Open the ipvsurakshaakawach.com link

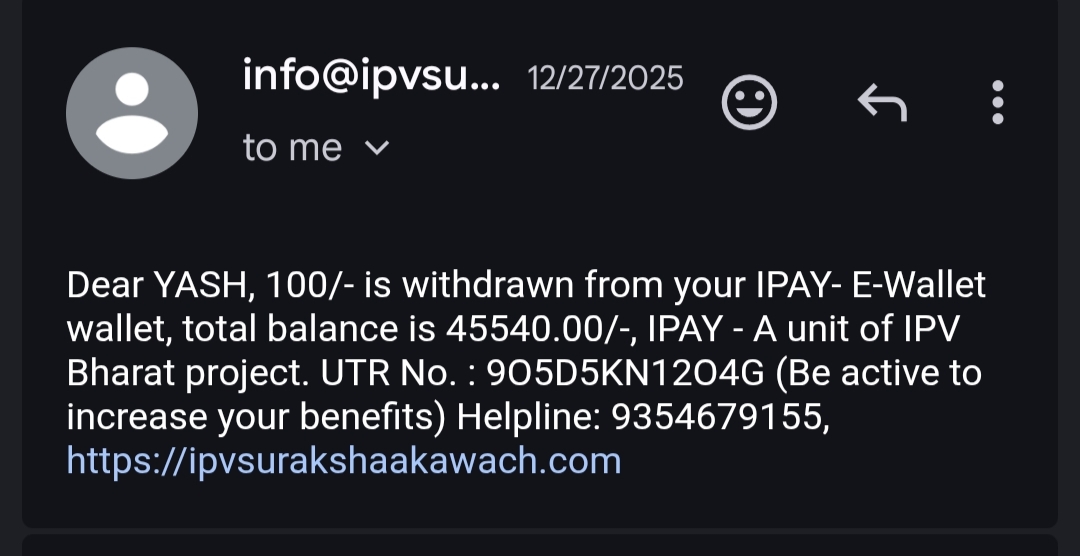click(344, 461)
